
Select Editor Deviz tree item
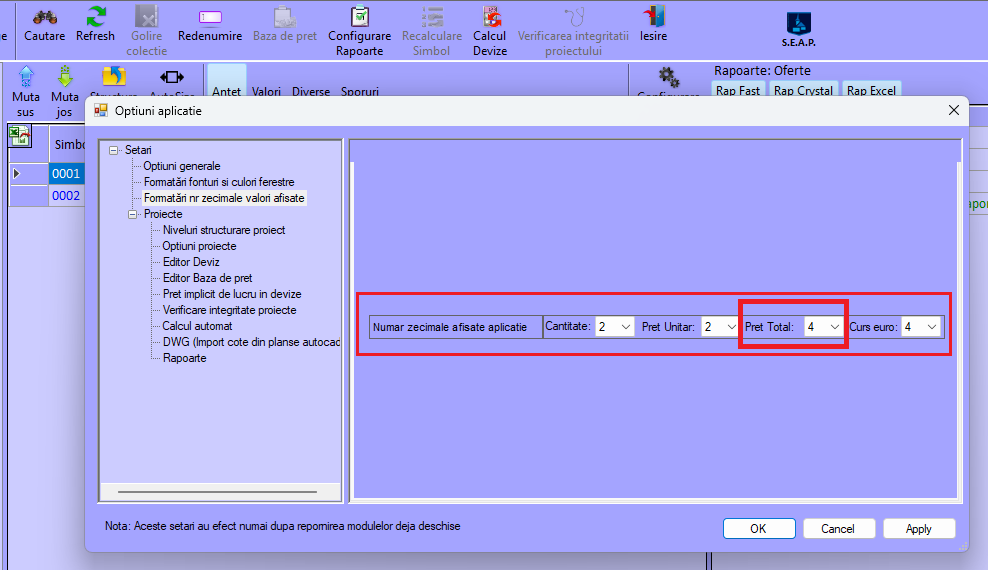(x=191, y=262)
